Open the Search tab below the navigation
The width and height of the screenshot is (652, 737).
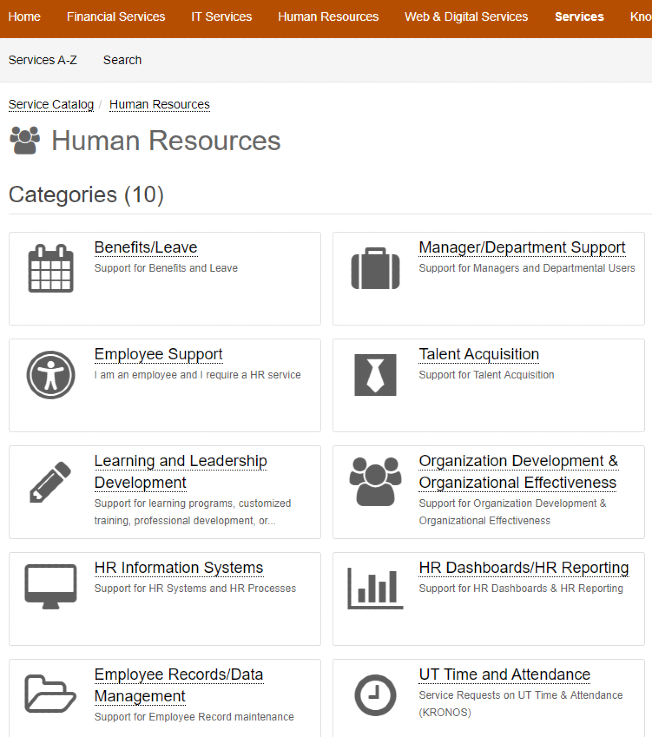[122, 60]
